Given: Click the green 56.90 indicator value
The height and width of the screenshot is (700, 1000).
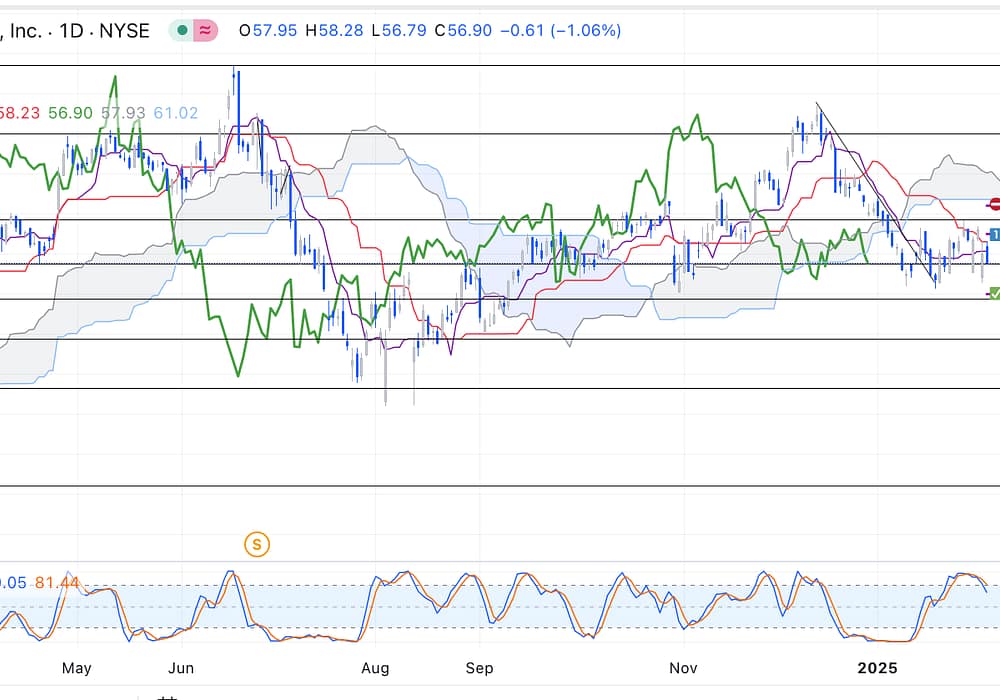Looking at the screenshot, I should click(71, 113).
